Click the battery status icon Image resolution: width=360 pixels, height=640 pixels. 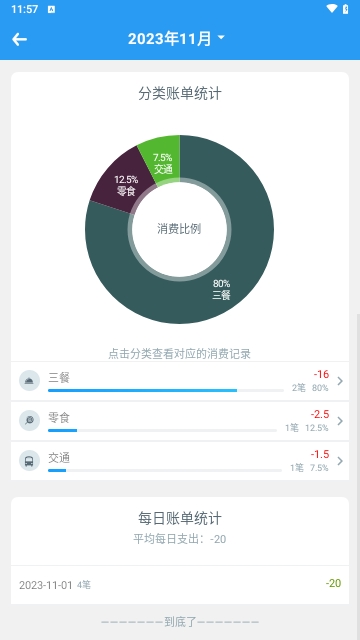pyautogui.click(x=346, y=9)
